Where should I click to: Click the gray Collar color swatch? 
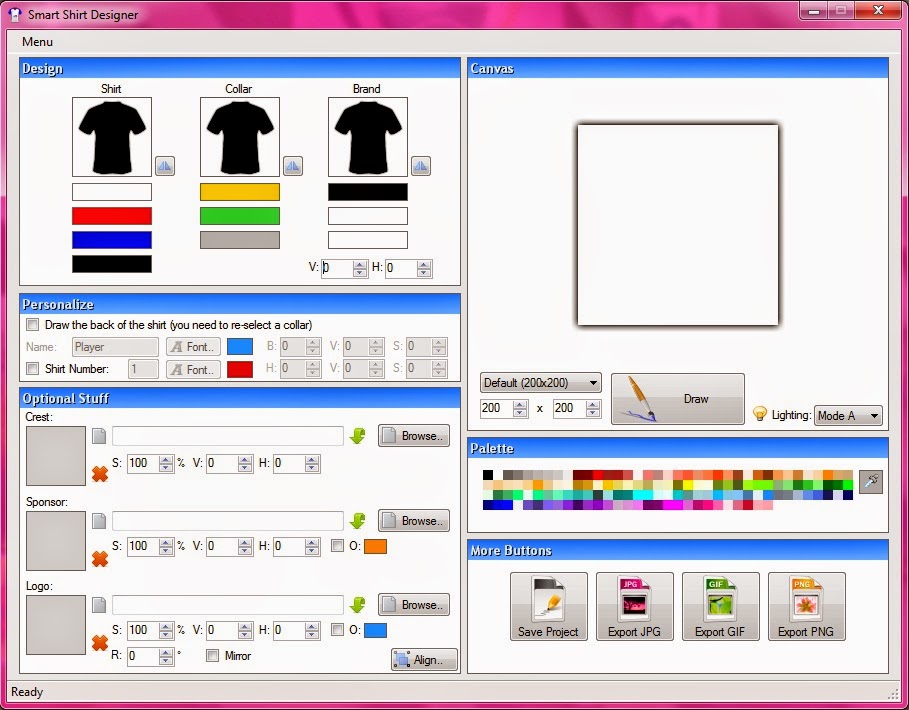pyautogui.click(x=240, y=240)
